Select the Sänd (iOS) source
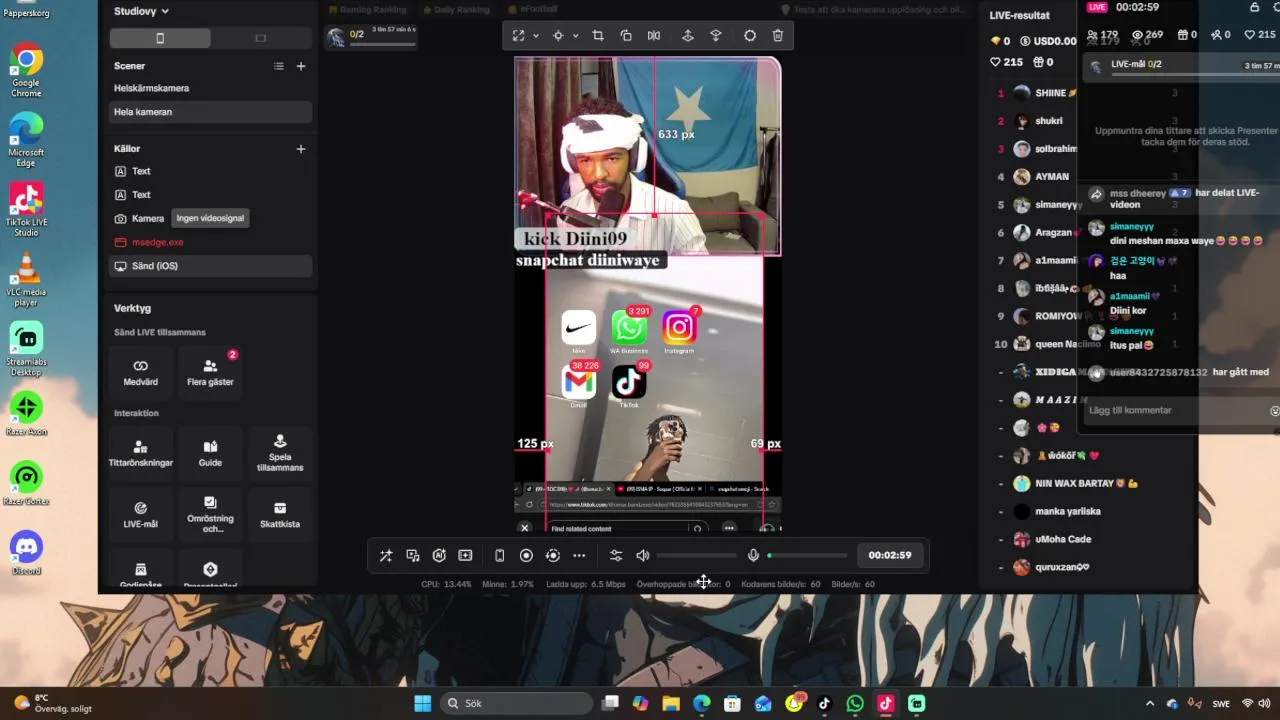Viewport: 1280px width, 720px height. [x=210, y=266]
